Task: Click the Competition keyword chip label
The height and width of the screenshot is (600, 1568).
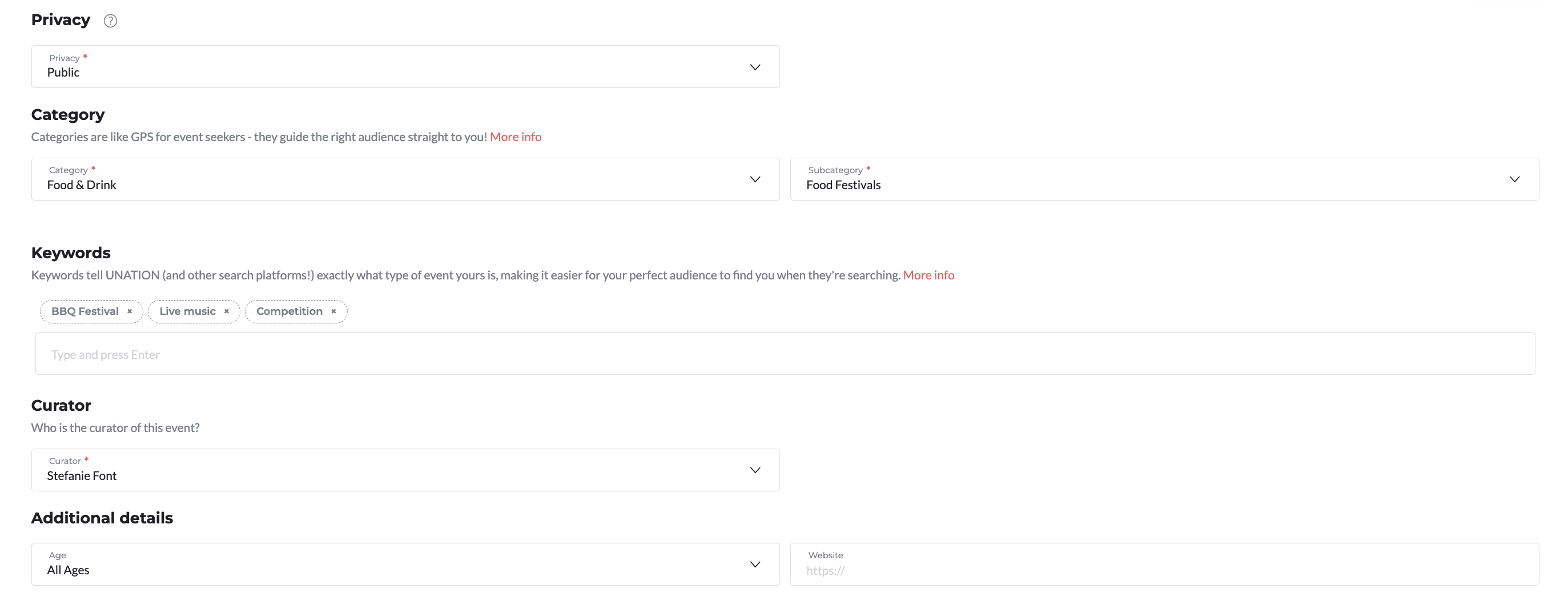Action: pos(289,311)
